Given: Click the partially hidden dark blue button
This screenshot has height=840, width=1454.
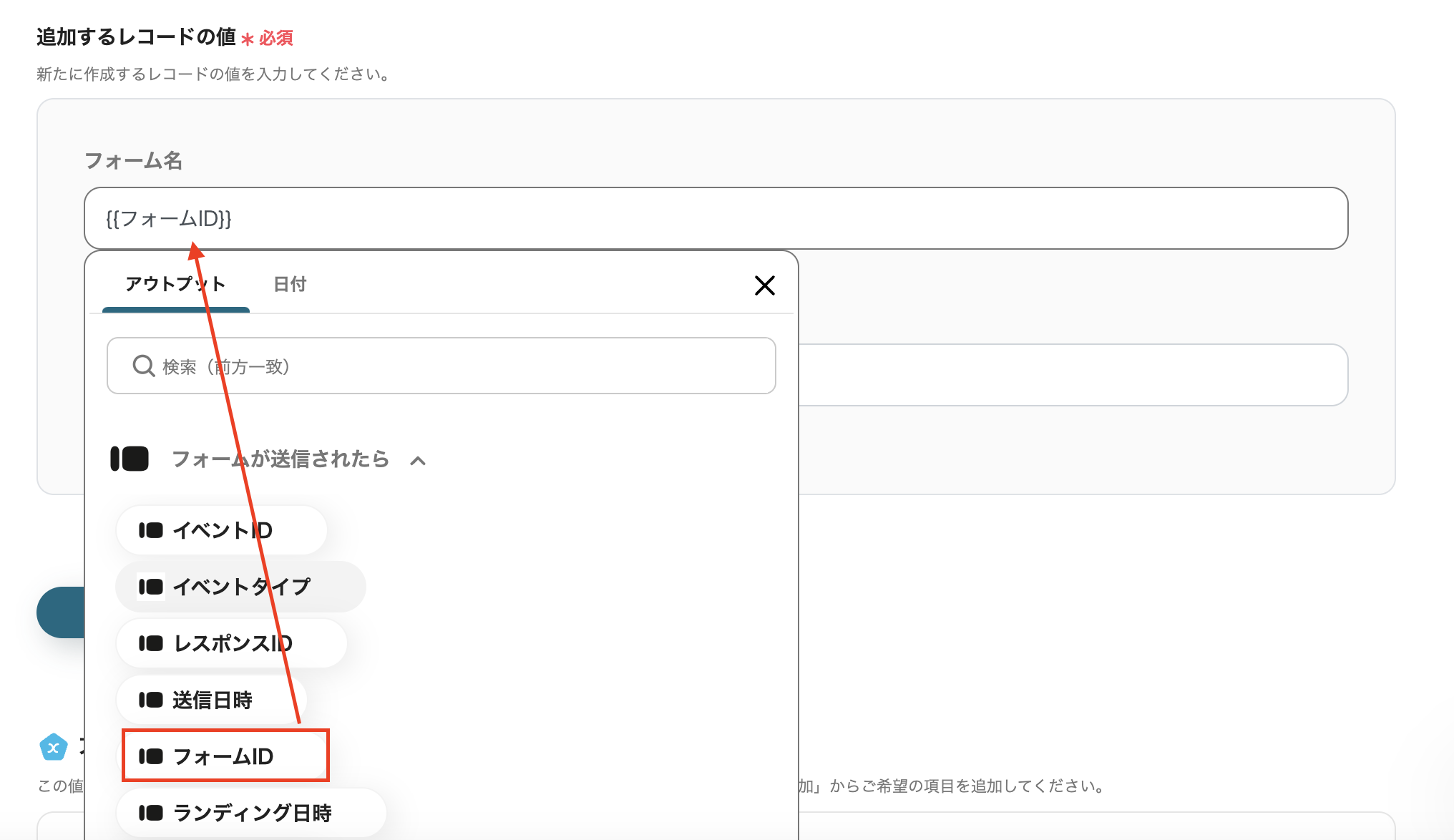Looking at the screenshot, I should tap(62, 612).
